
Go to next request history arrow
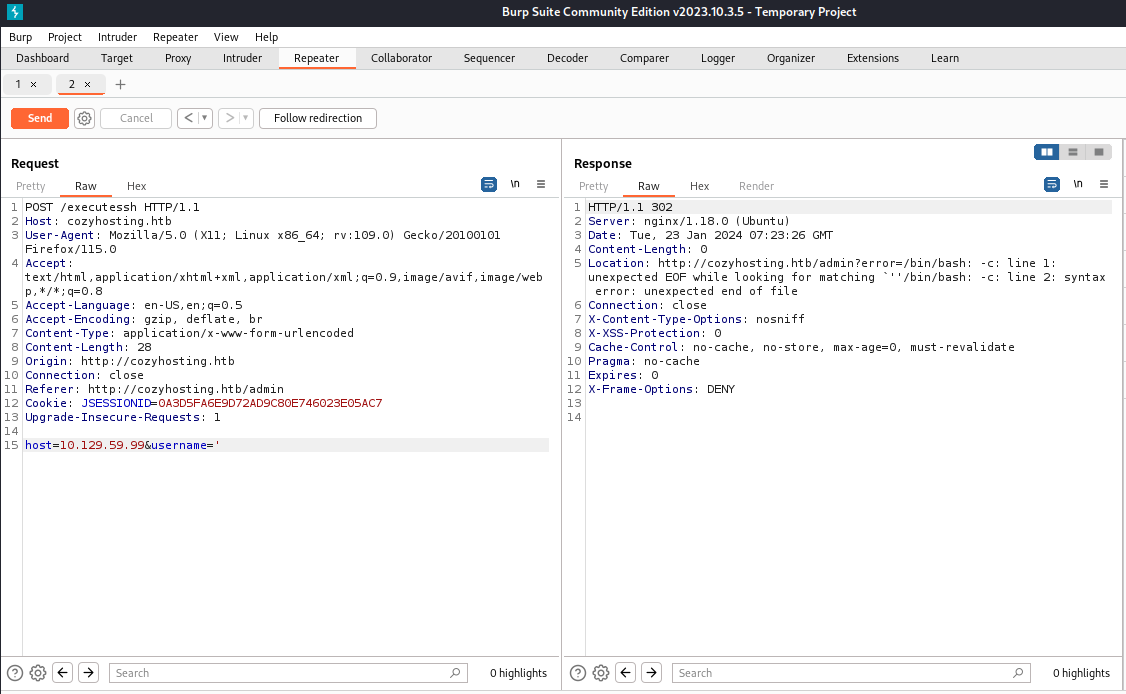(x=230, y=118)
